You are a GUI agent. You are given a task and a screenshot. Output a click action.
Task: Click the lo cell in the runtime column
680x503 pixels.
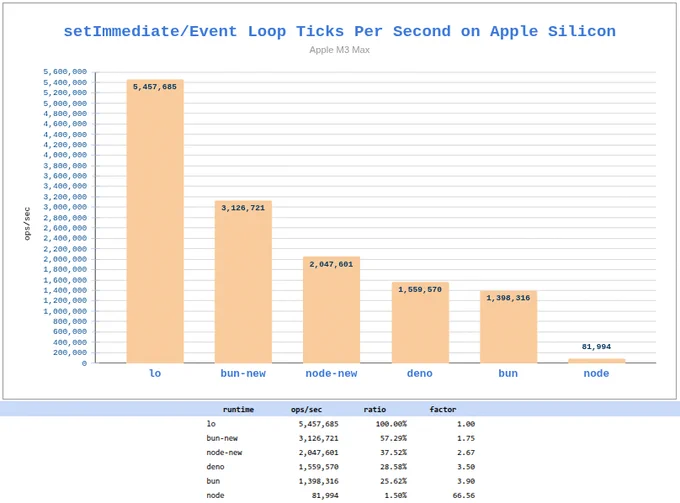point(211,424)
